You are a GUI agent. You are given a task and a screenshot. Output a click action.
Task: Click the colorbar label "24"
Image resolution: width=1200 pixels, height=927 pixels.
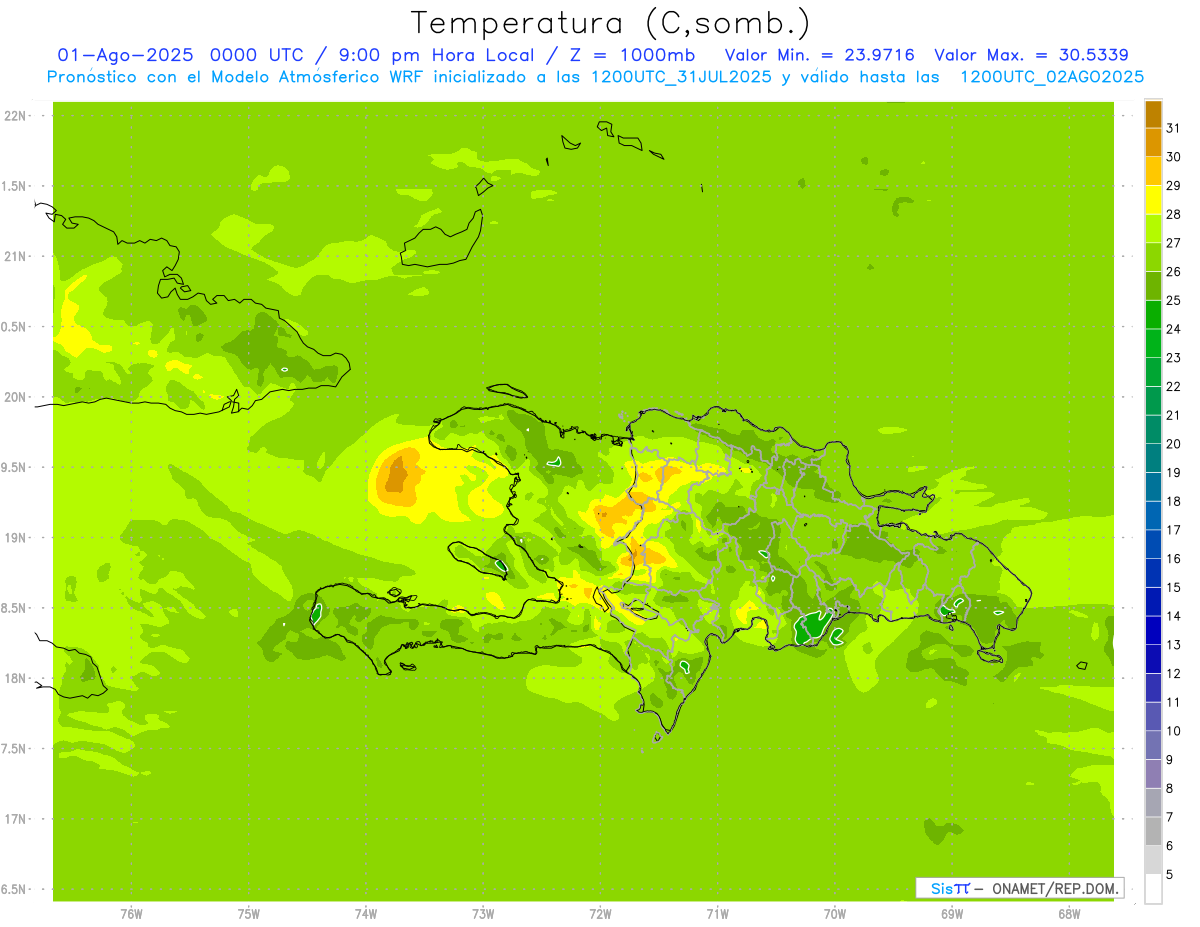coord(1174,329)
